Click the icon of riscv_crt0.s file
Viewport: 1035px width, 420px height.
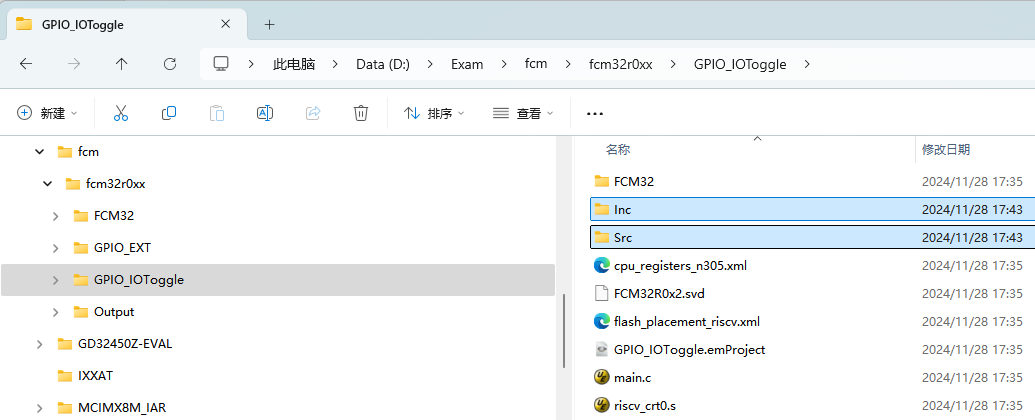pyautogui.click(x=601, y=405)
